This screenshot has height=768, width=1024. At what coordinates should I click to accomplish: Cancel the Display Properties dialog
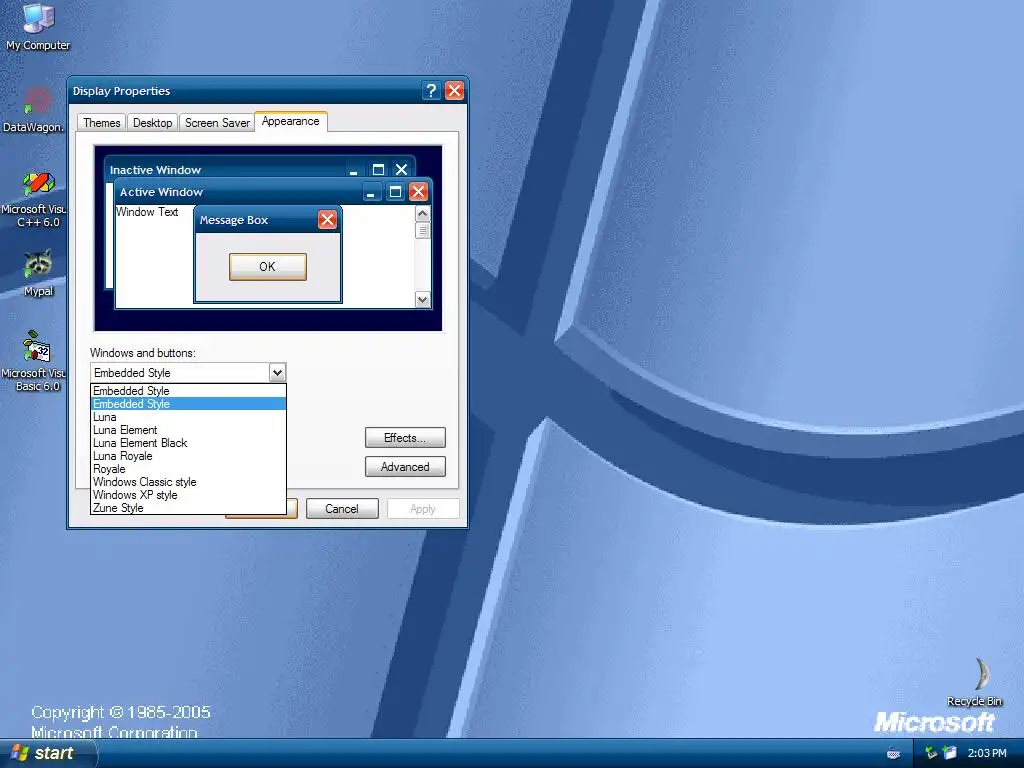(342, 509)
